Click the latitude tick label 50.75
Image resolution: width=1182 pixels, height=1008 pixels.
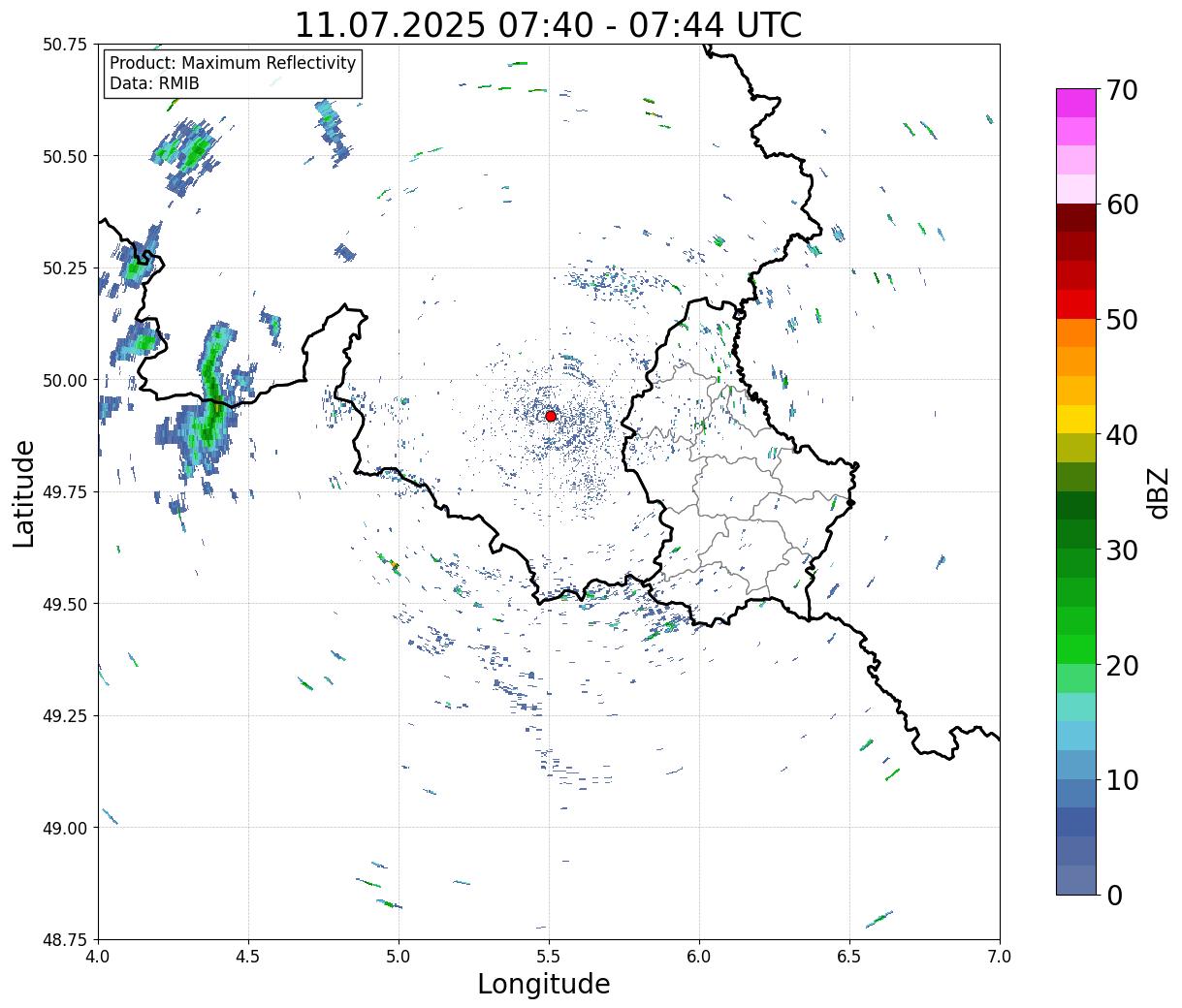coord(65,45)
